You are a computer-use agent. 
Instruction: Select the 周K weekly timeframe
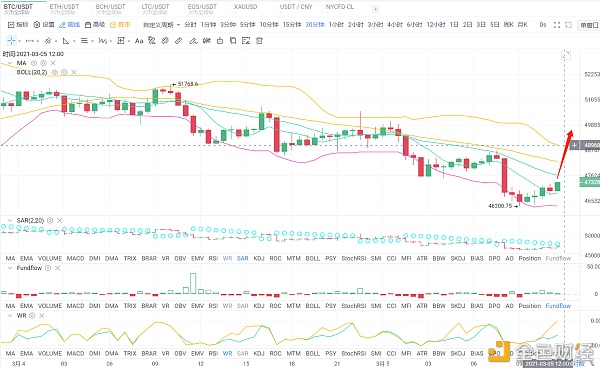[x=509, y=25]
